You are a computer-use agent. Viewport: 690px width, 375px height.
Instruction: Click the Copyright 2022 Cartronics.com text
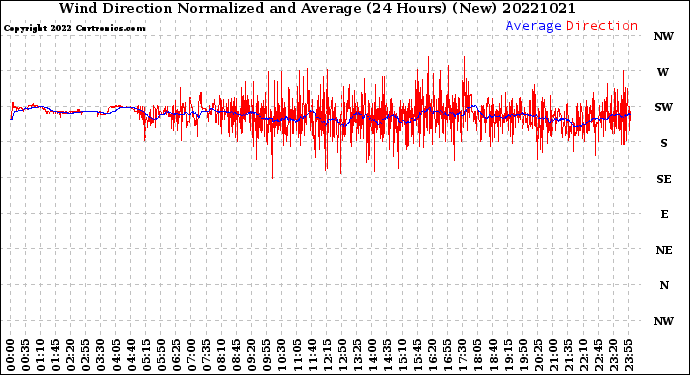75,28
